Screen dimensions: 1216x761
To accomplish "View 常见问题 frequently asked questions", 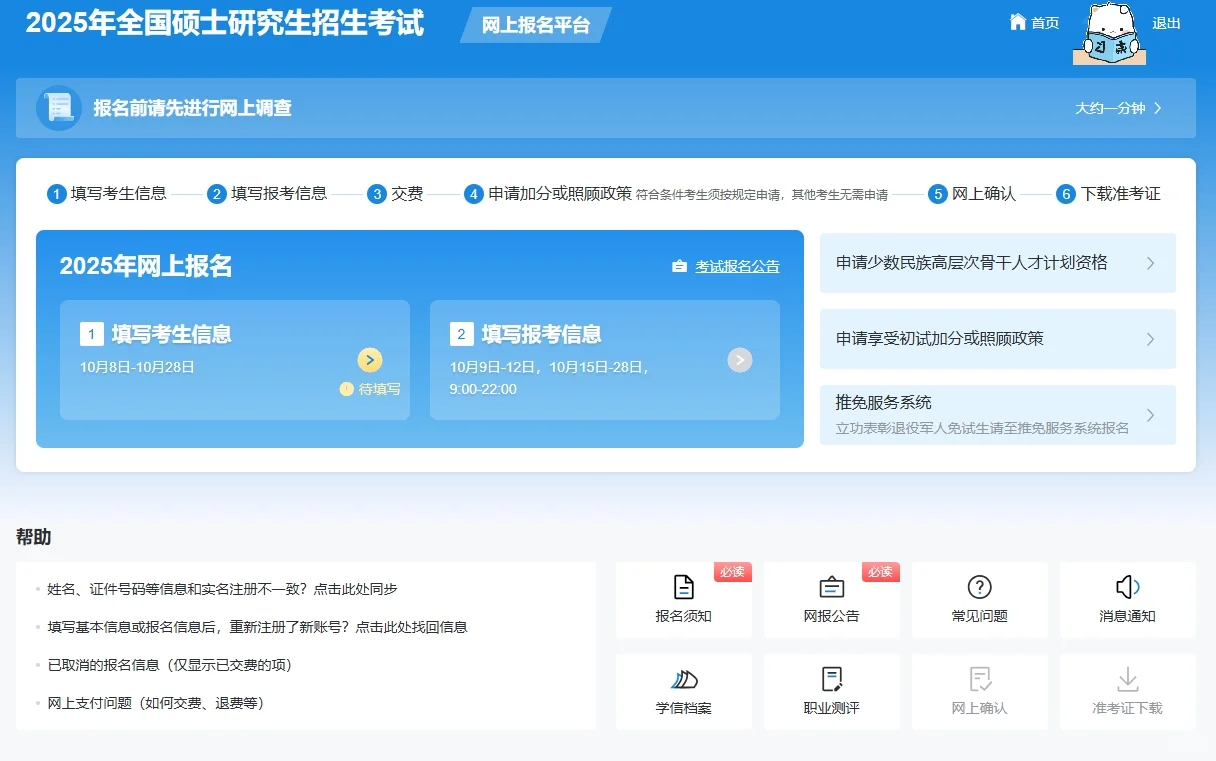I will coord(980,600).
